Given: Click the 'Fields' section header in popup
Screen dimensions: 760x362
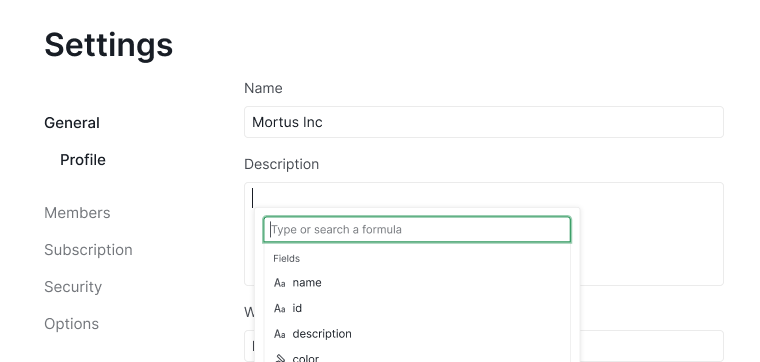Looking at the screenshot, I should tap(286, 258).
